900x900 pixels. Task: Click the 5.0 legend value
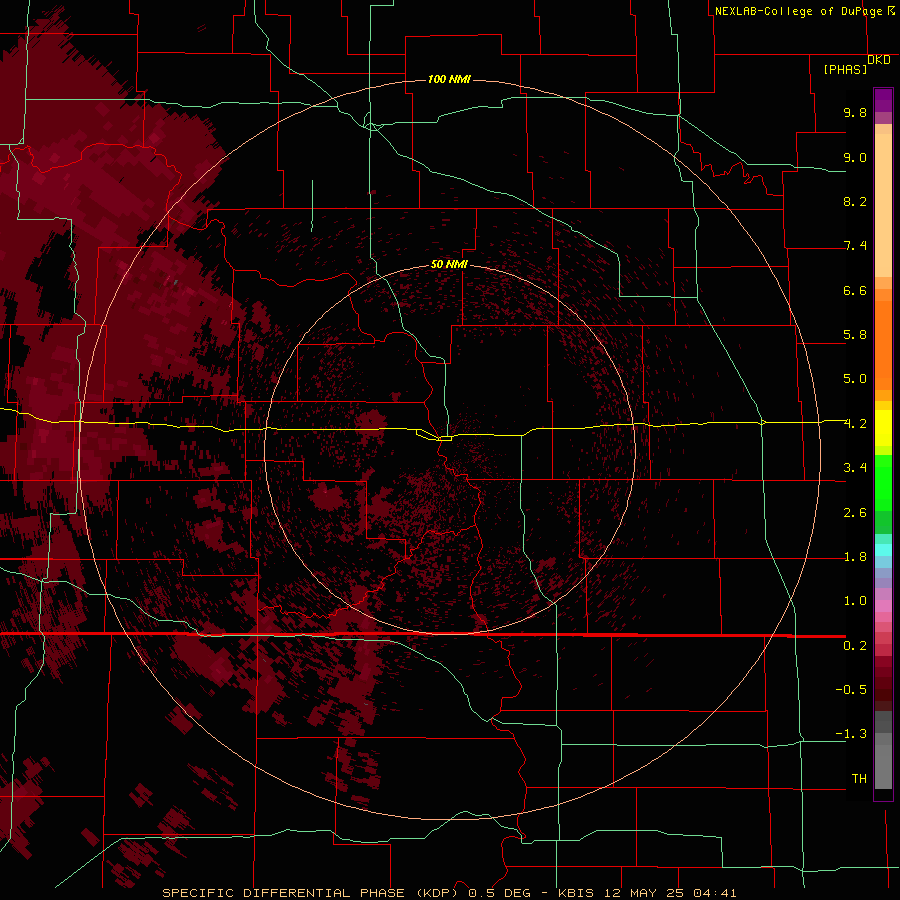(855, 379)
